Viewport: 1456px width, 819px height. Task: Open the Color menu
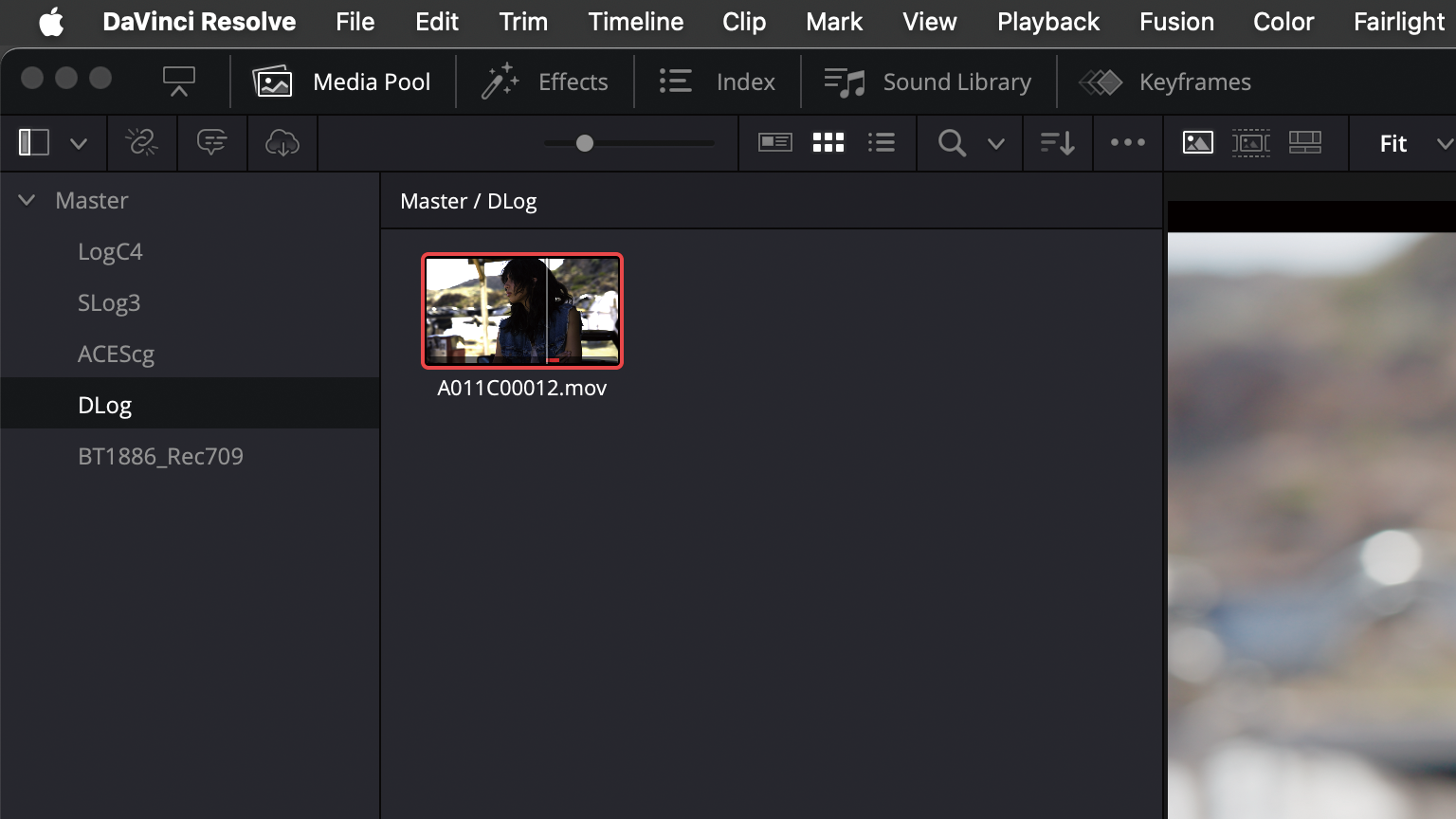(x=1283, y=21)
